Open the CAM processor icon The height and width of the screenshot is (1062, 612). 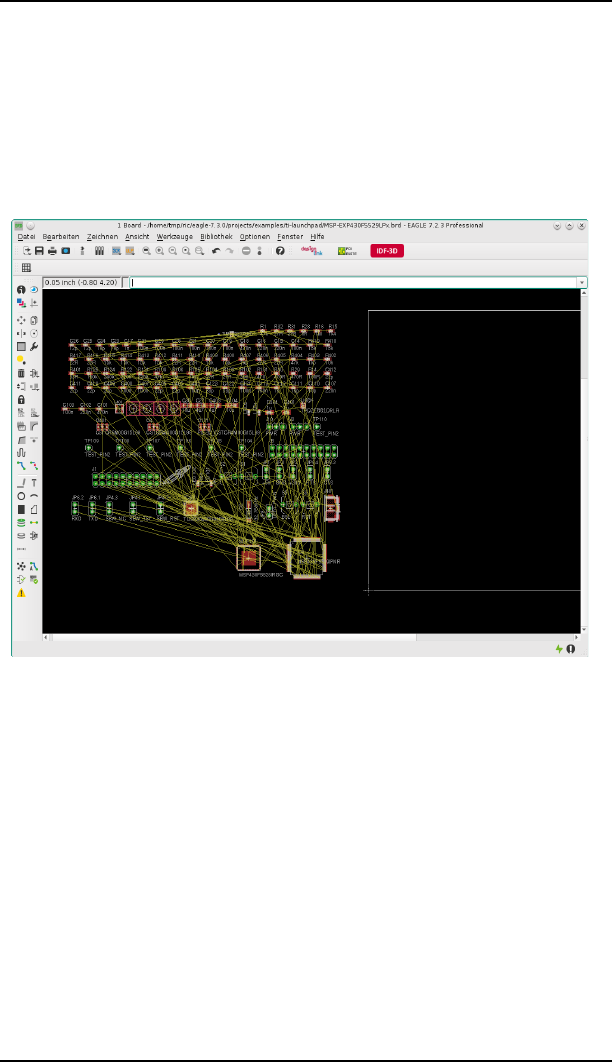[66, 251]
